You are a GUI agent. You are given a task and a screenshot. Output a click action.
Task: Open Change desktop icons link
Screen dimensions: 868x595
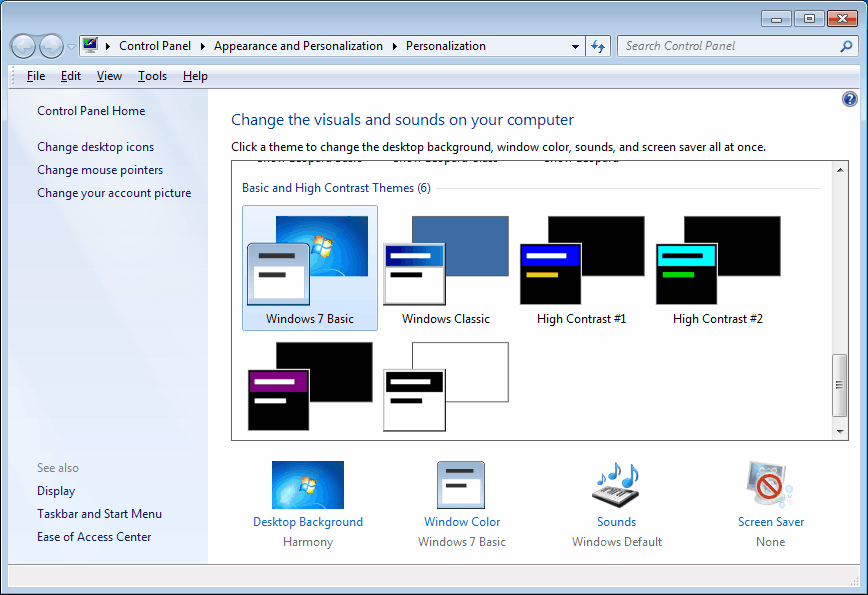point(96,147)
